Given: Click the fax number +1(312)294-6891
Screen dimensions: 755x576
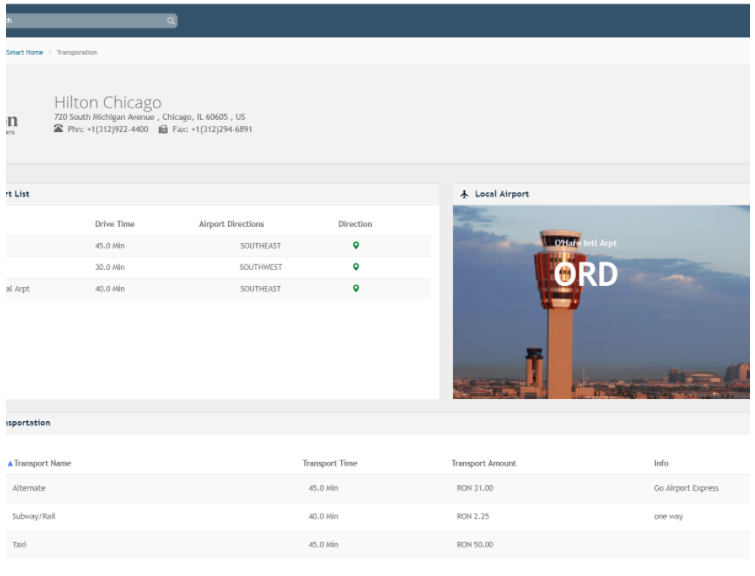Looking at the screenshot, I should [221, 129].
